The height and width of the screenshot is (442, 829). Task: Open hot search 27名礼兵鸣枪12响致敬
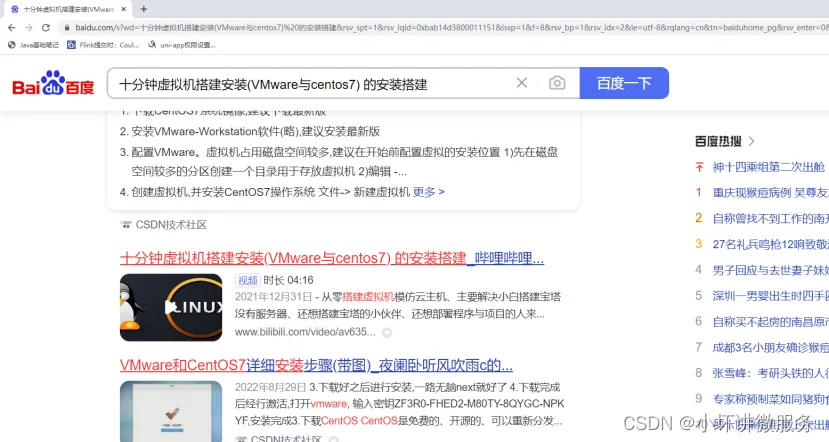[x=771, y=244]
